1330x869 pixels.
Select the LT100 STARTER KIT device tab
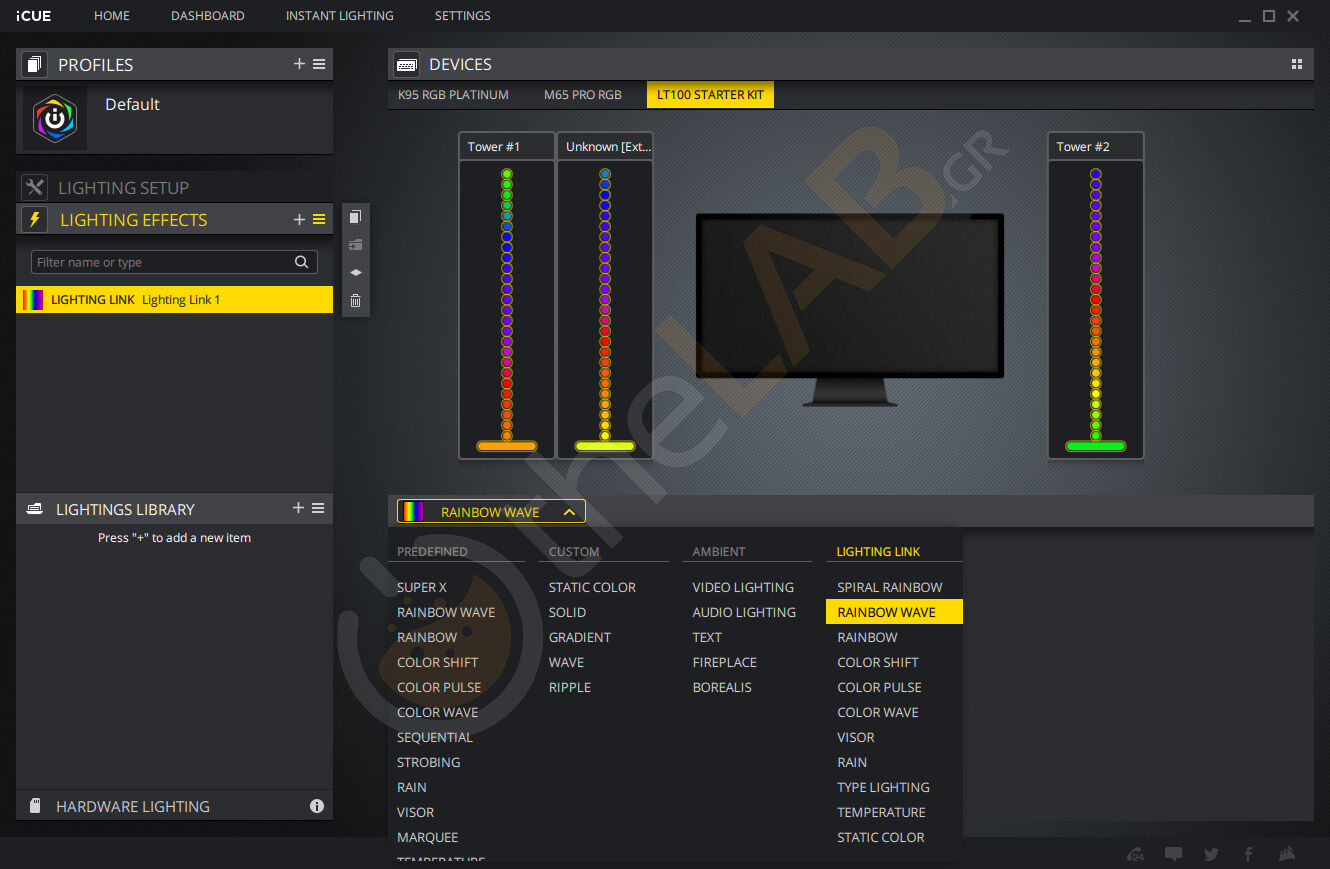tap(710, 95)
